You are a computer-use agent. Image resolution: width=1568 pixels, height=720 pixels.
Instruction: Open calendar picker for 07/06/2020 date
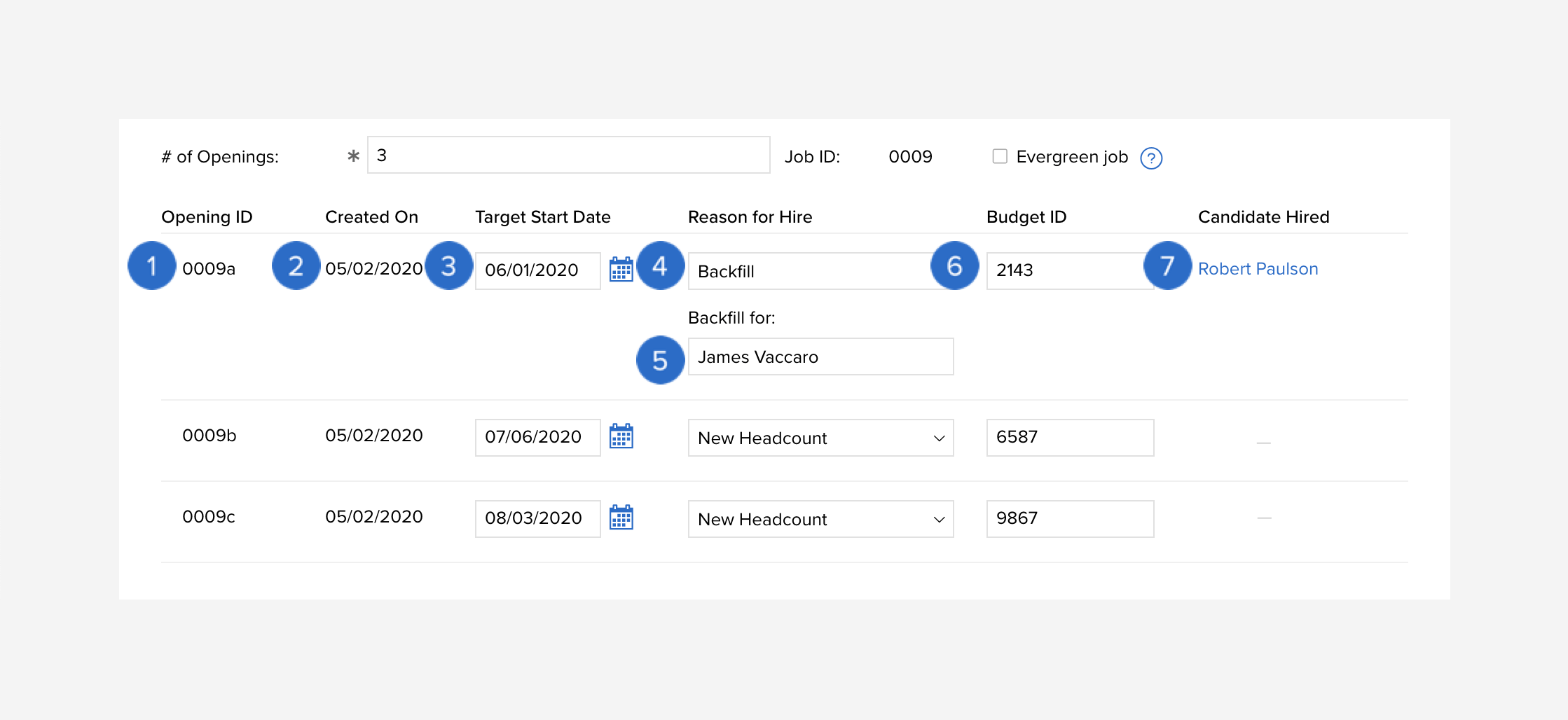click(621, 436)
